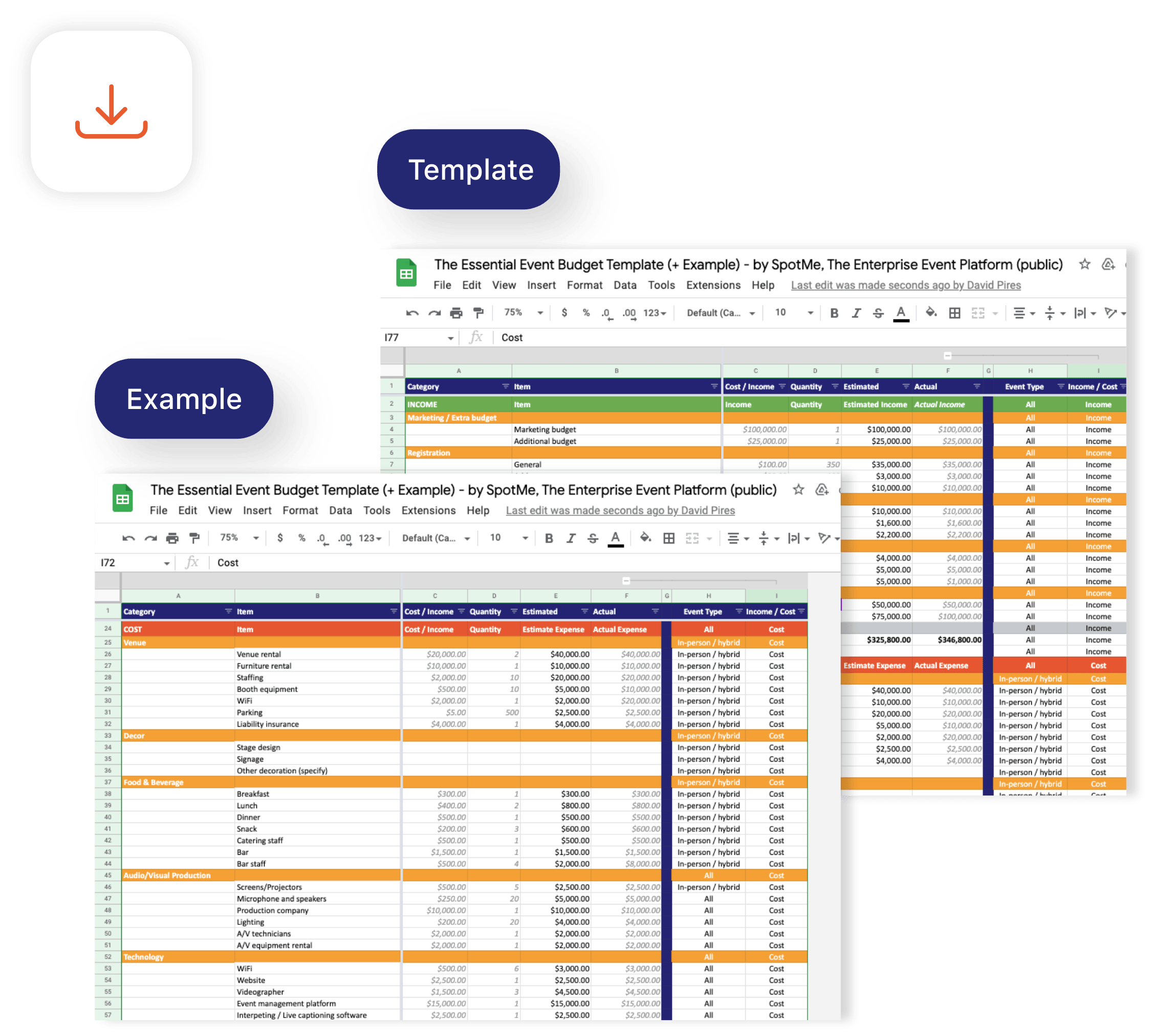The image size is (1152, 1036).
Task: Toggle italic in the Example window toolbar
Action: (x=571, y=538)
